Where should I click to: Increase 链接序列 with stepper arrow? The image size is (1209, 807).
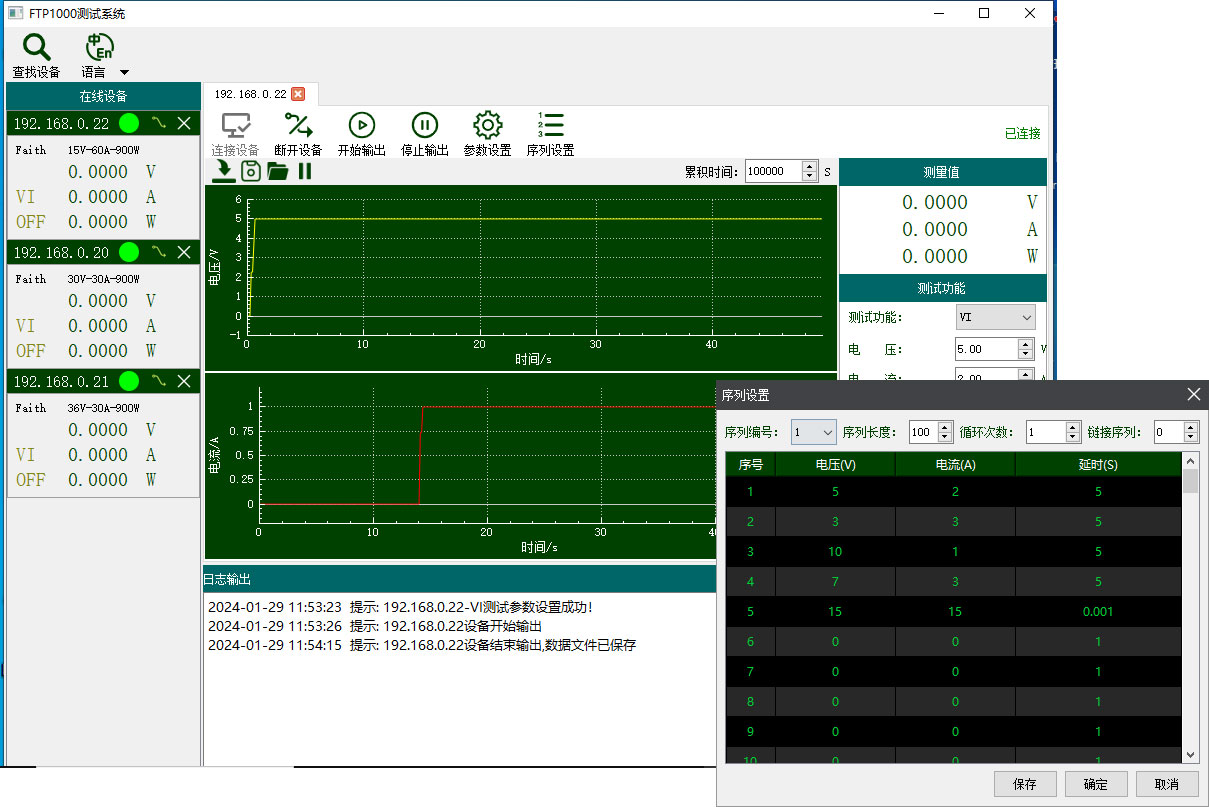coord(1191,427)
